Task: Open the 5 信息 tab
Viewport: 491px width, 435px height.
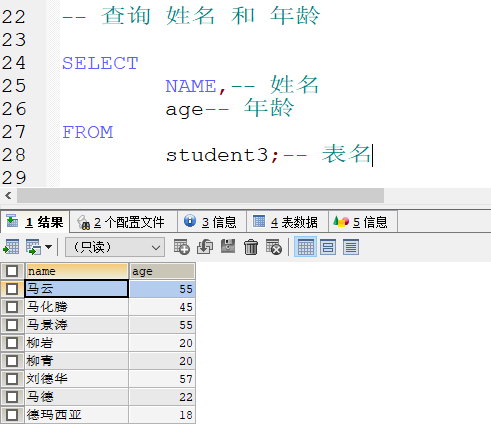Action: point(363,222)
